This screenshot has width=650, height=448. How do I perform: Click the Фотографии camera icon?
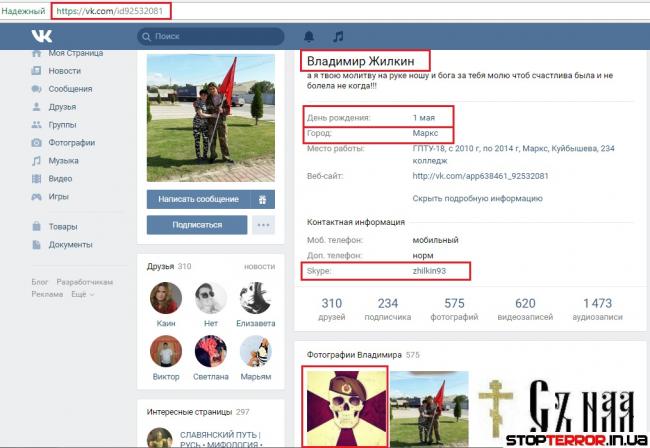click(36, 143)
